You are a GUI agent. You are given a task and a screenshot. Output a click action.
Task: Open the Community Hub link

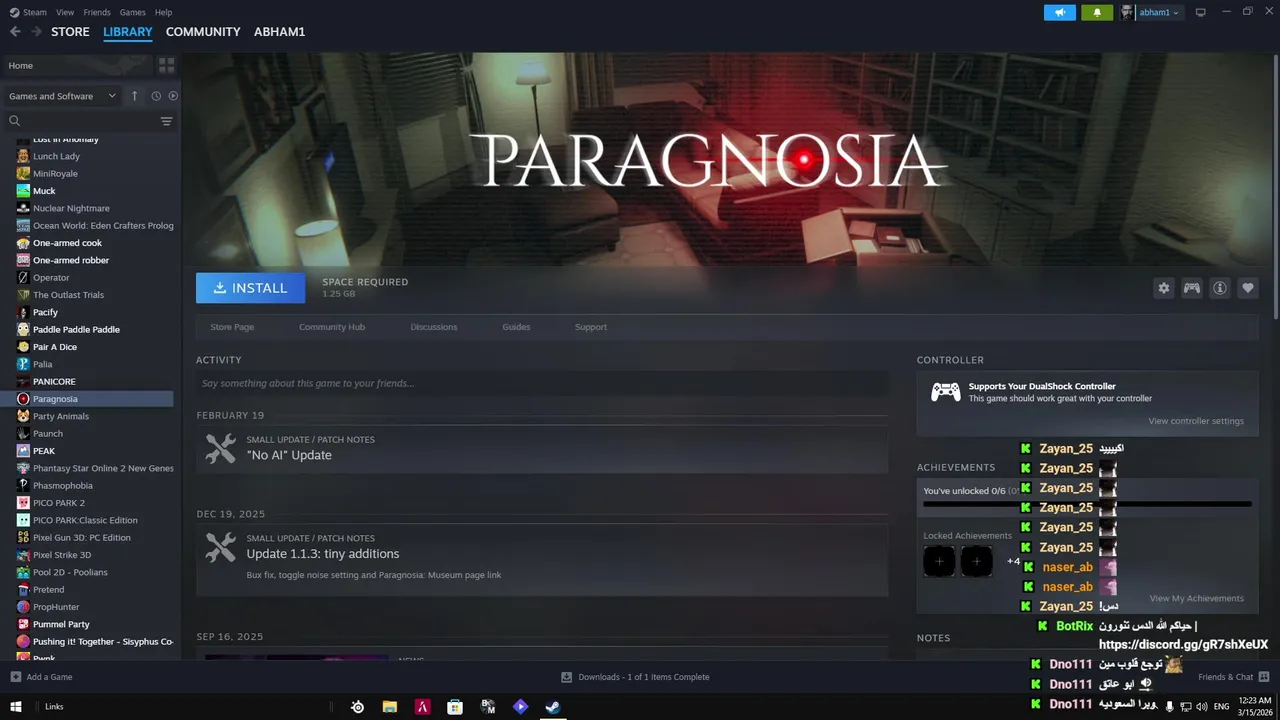(x=332, y=327)
